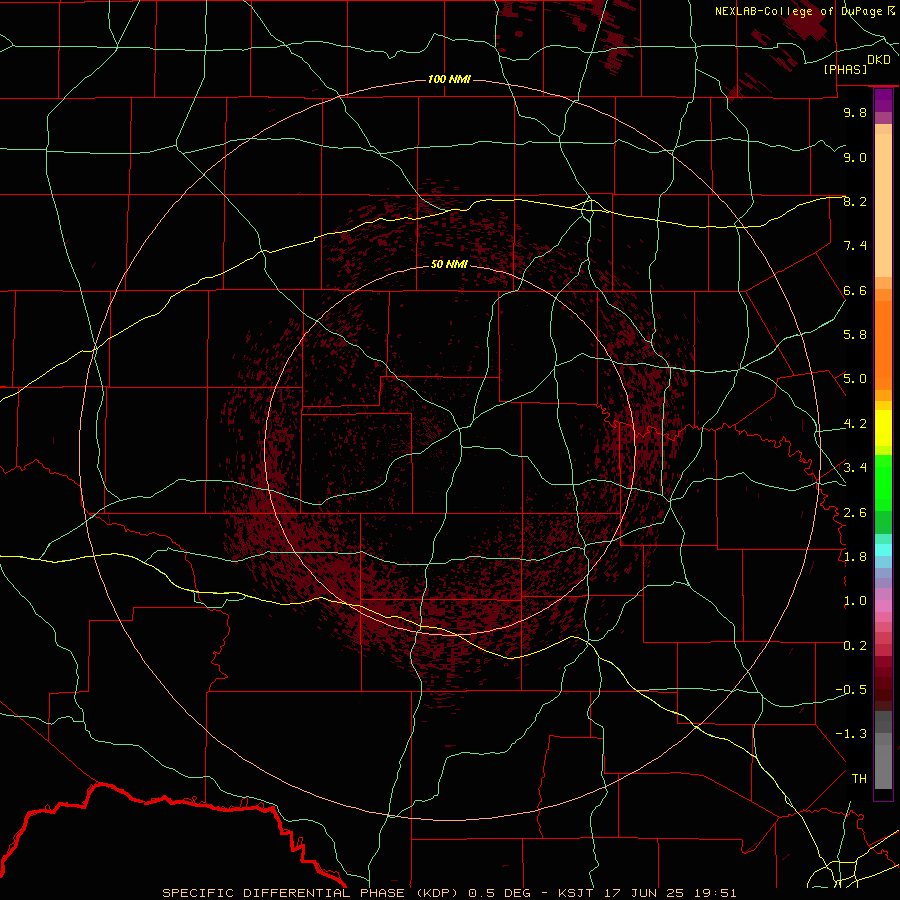This screenshot has width=900, height=900.
Task: Pick the pink band on the color bar
Action: pyautogui.click(x=883, y=606)
